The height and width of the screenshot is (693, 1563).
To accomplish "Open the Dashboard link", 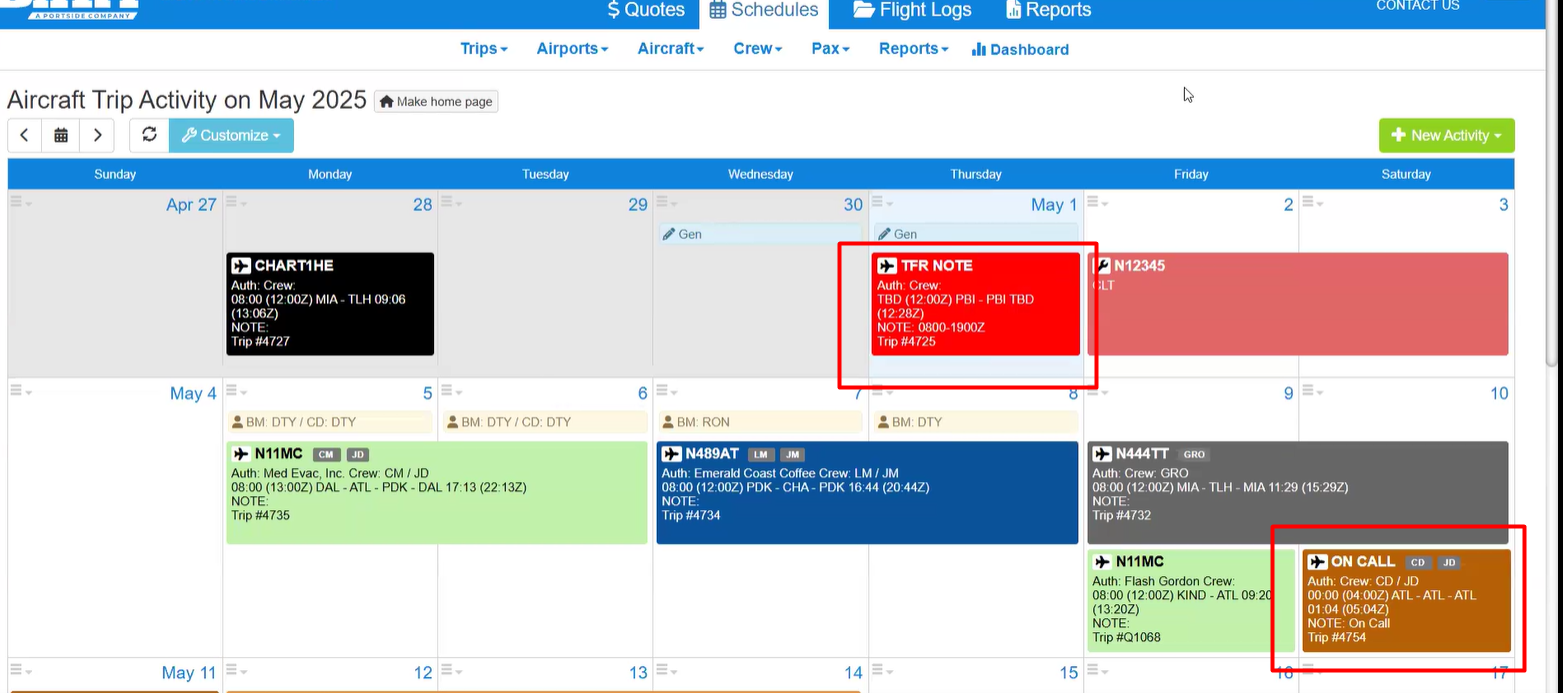I will tap(1020, 49).
